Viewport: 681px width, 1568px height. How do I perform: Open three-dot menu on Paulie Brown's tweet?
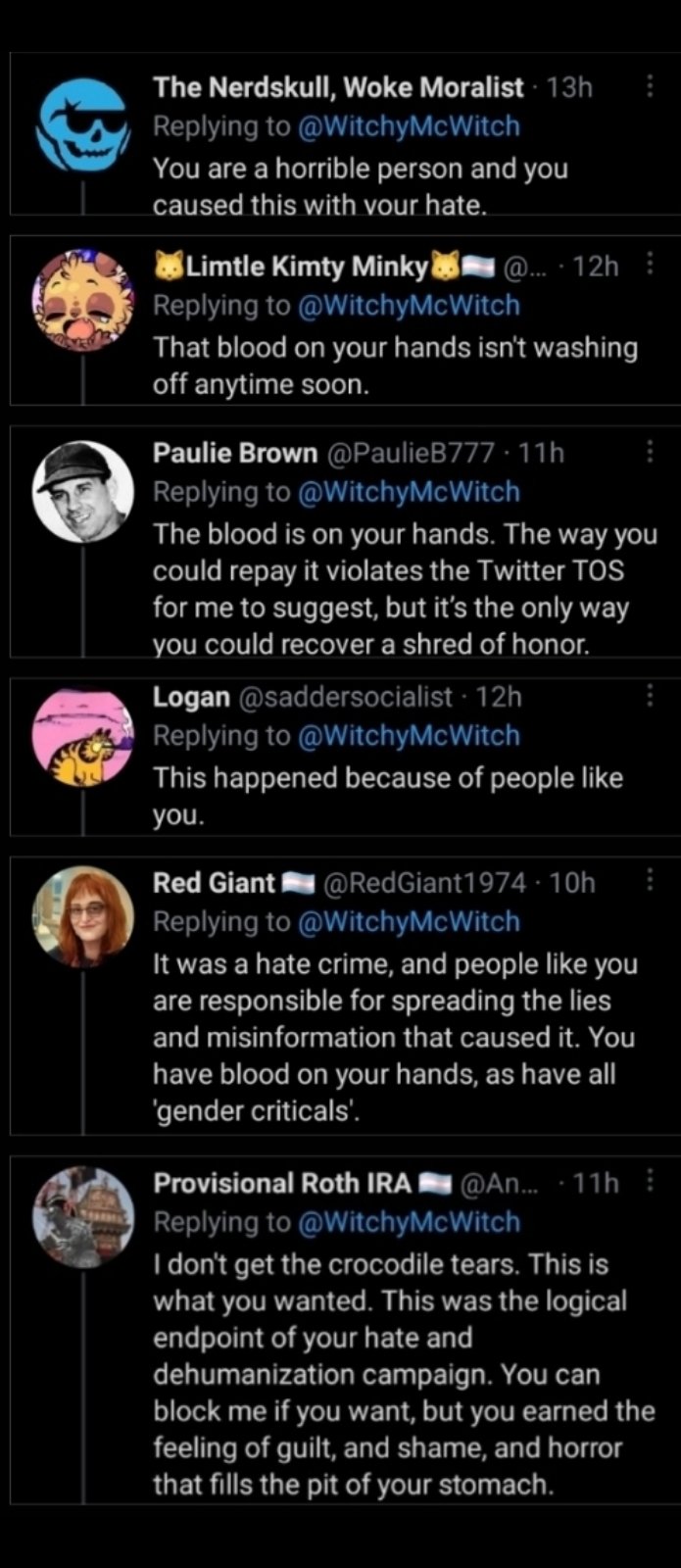click(x=650, y=452)
